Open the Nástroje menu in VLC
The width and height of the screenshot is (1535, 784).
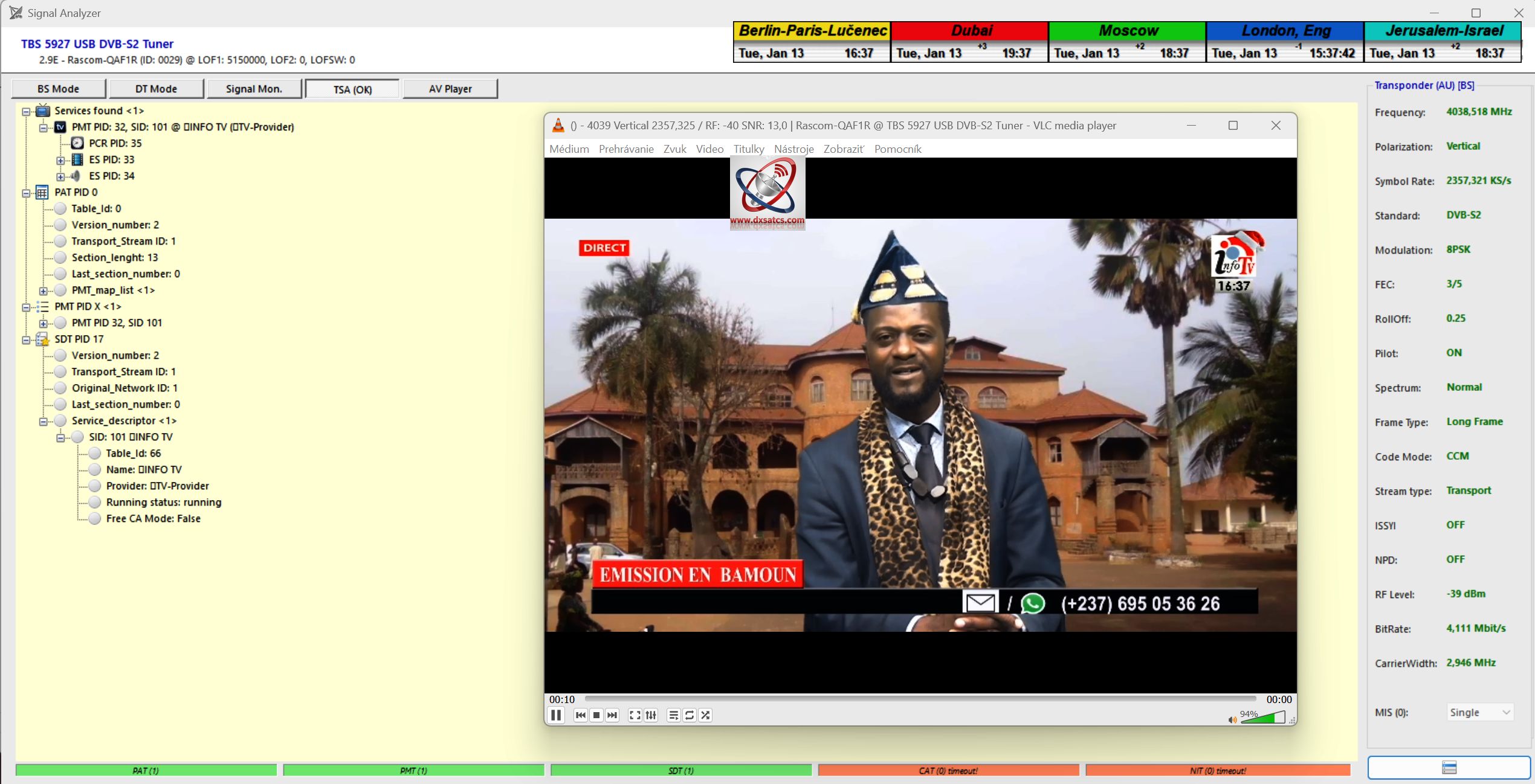[793, 149]
